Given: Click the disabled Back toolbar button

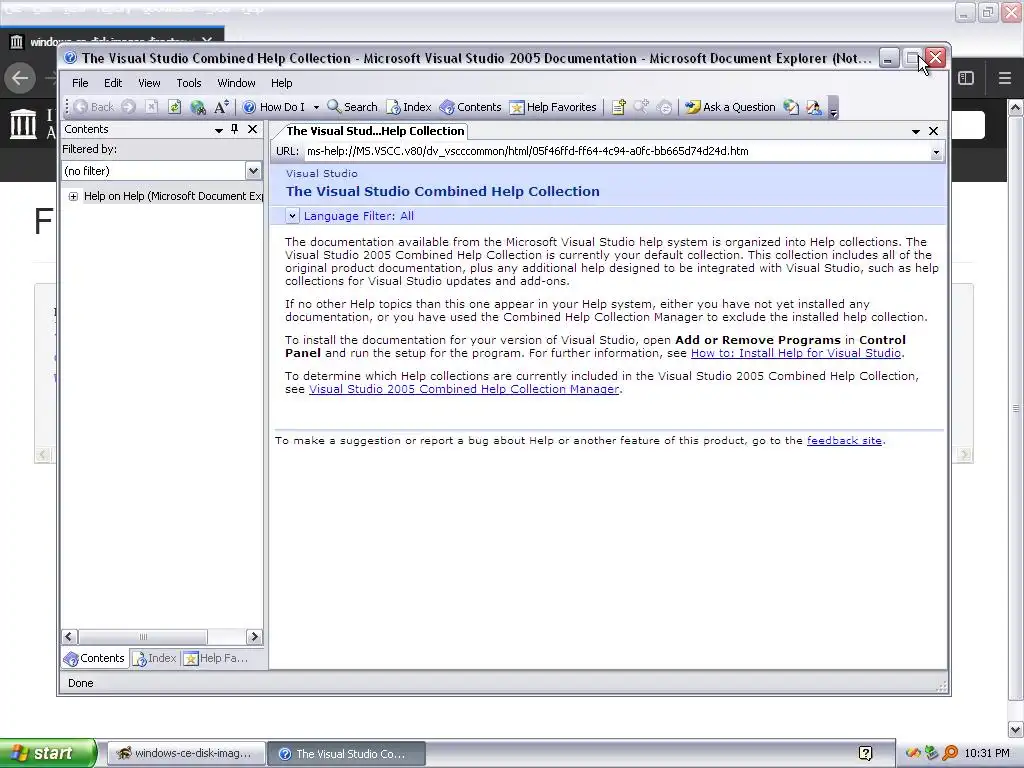Looking at the screenshot, I should pyautogui.click(x=93, y=107).
